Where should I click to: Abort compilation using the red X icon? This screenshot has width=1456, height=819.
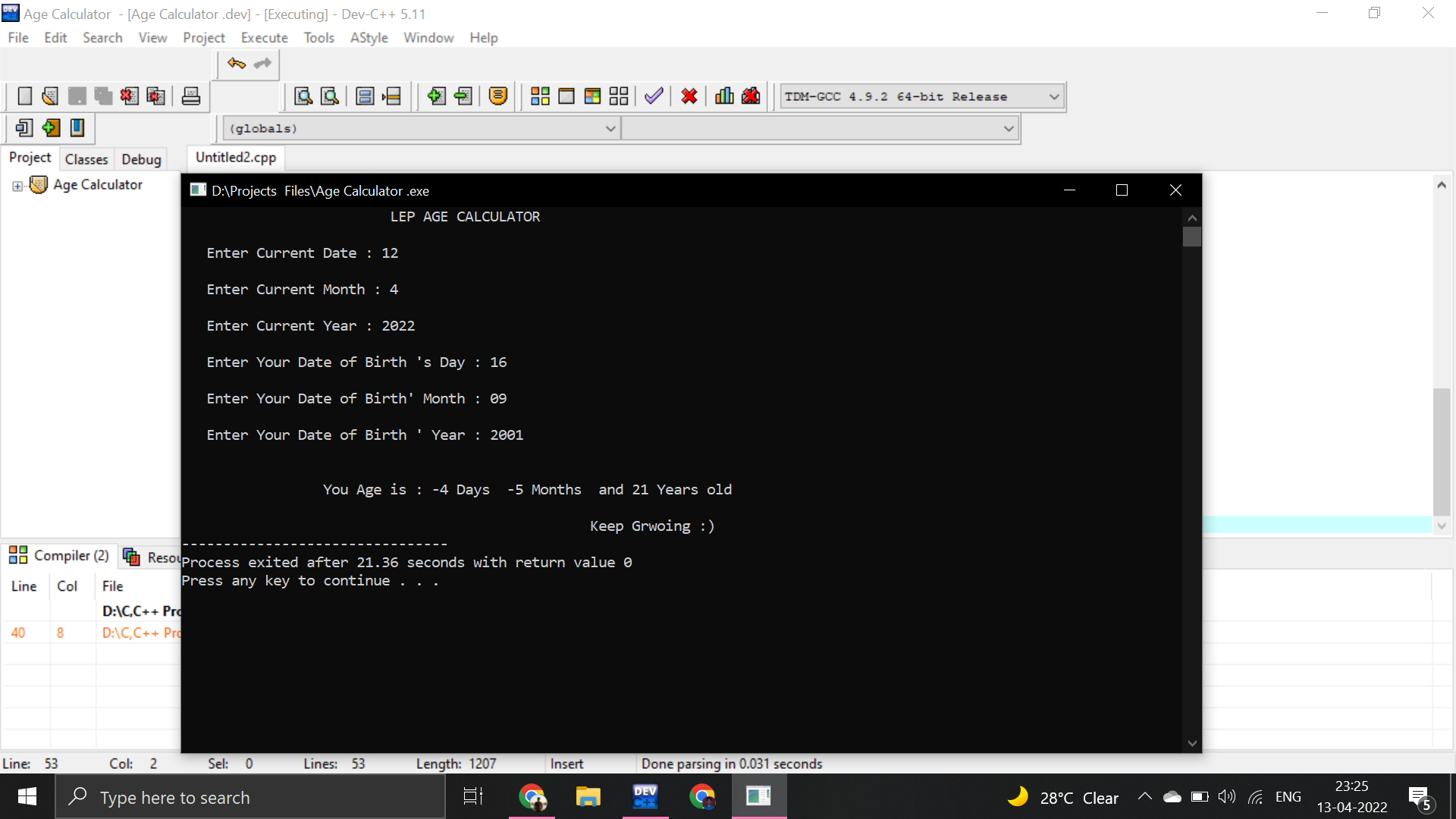tap(689, 96)
